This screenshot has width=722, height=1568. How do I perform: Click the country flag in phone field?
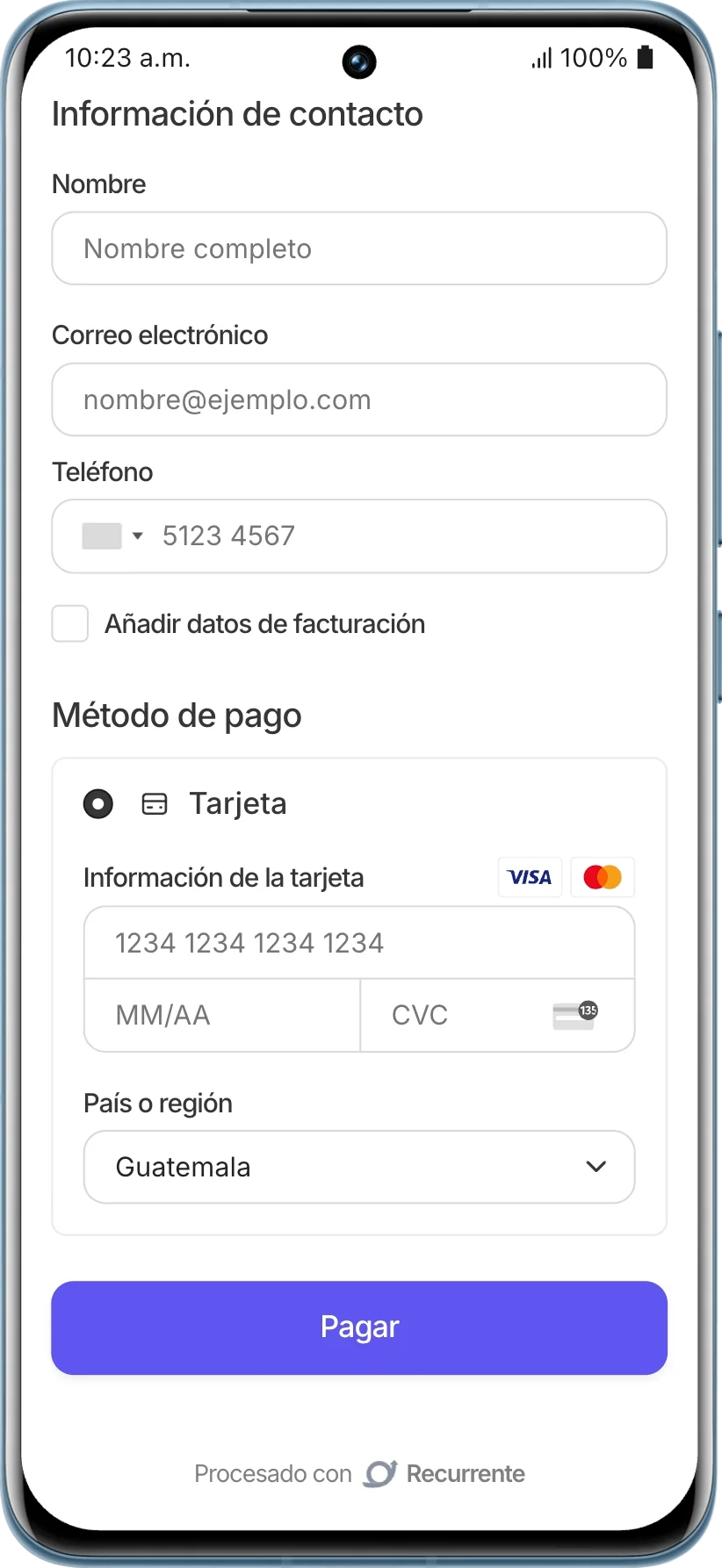click(x=102, y=536)
